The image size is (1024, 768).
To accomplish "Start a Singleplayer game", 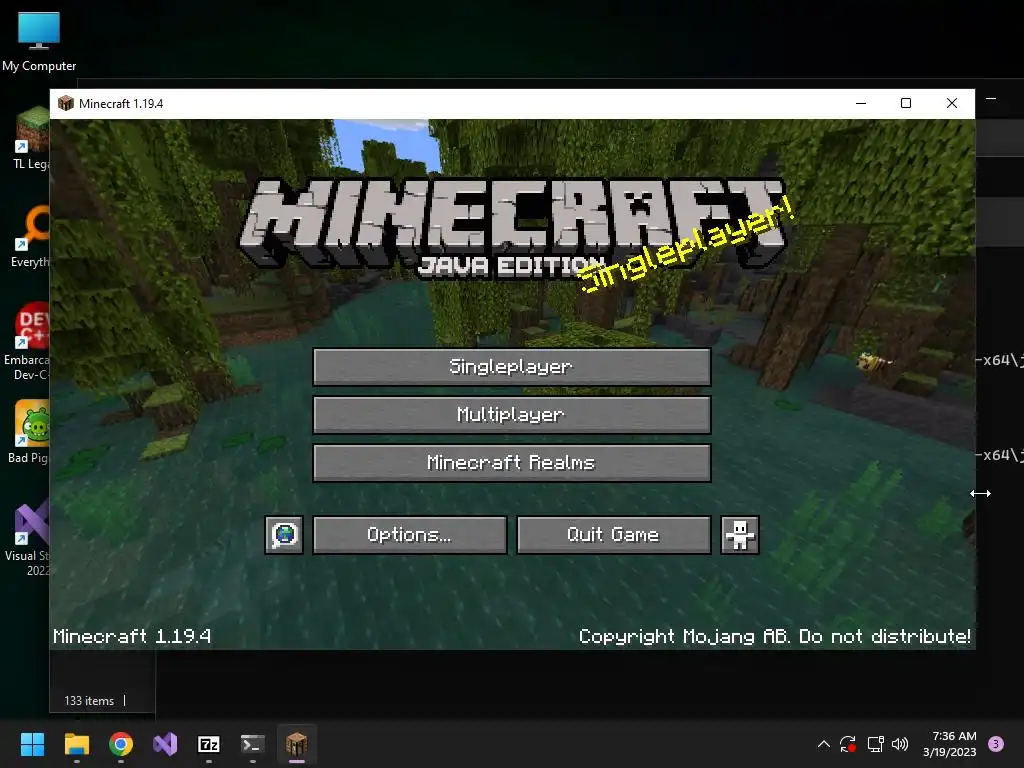I will pos(511,366).
